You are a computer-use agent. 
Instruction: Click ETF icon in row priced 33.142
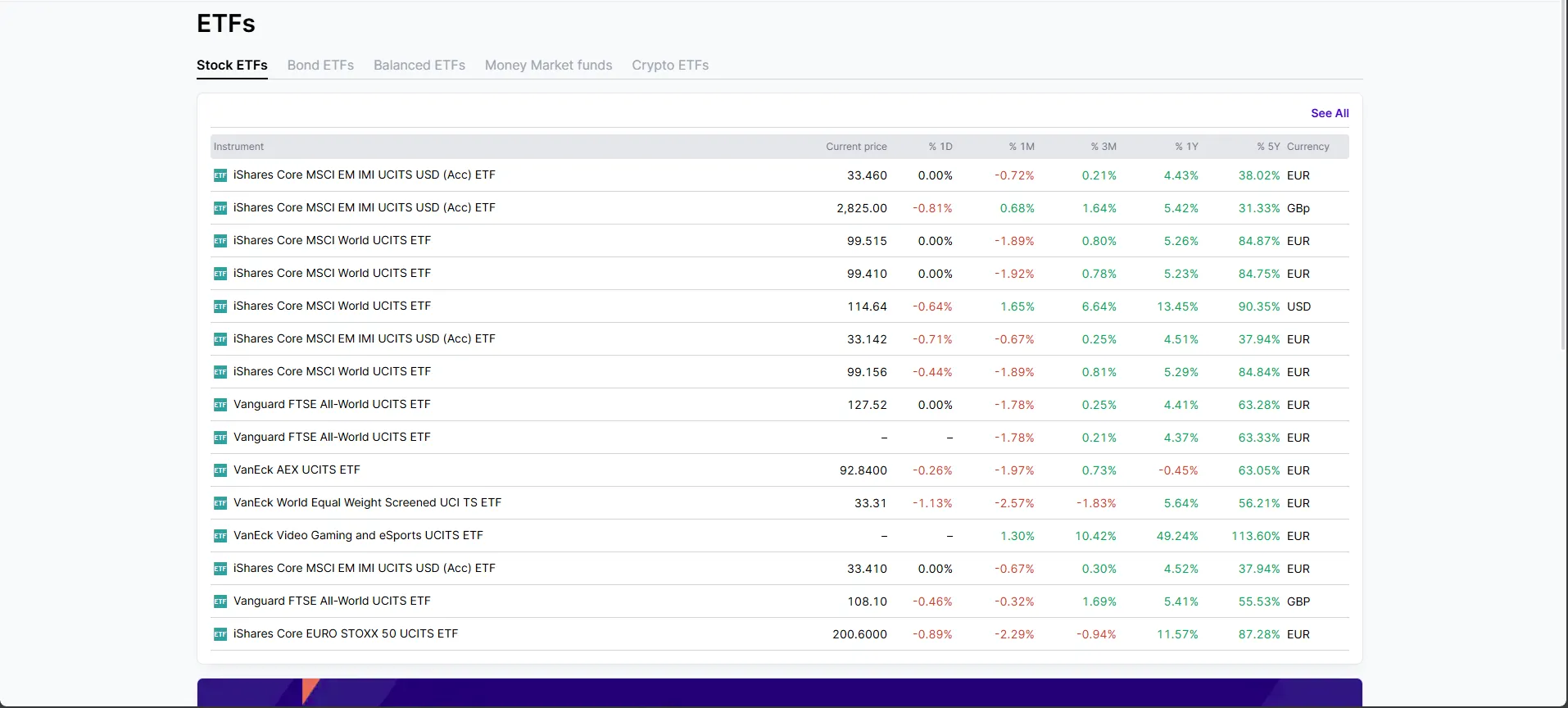coord(220,339)
